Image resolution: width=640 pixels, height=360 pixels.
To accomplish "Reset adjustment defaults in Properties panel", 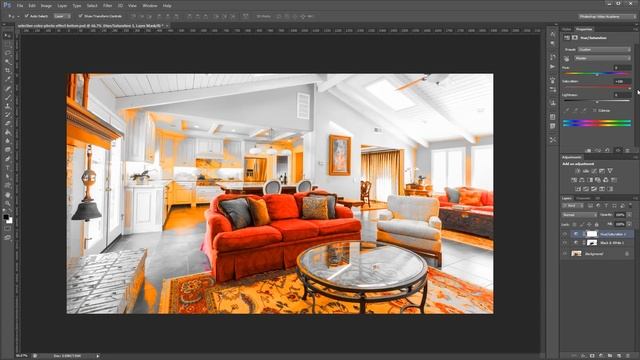I will click(x=607, y=150).
